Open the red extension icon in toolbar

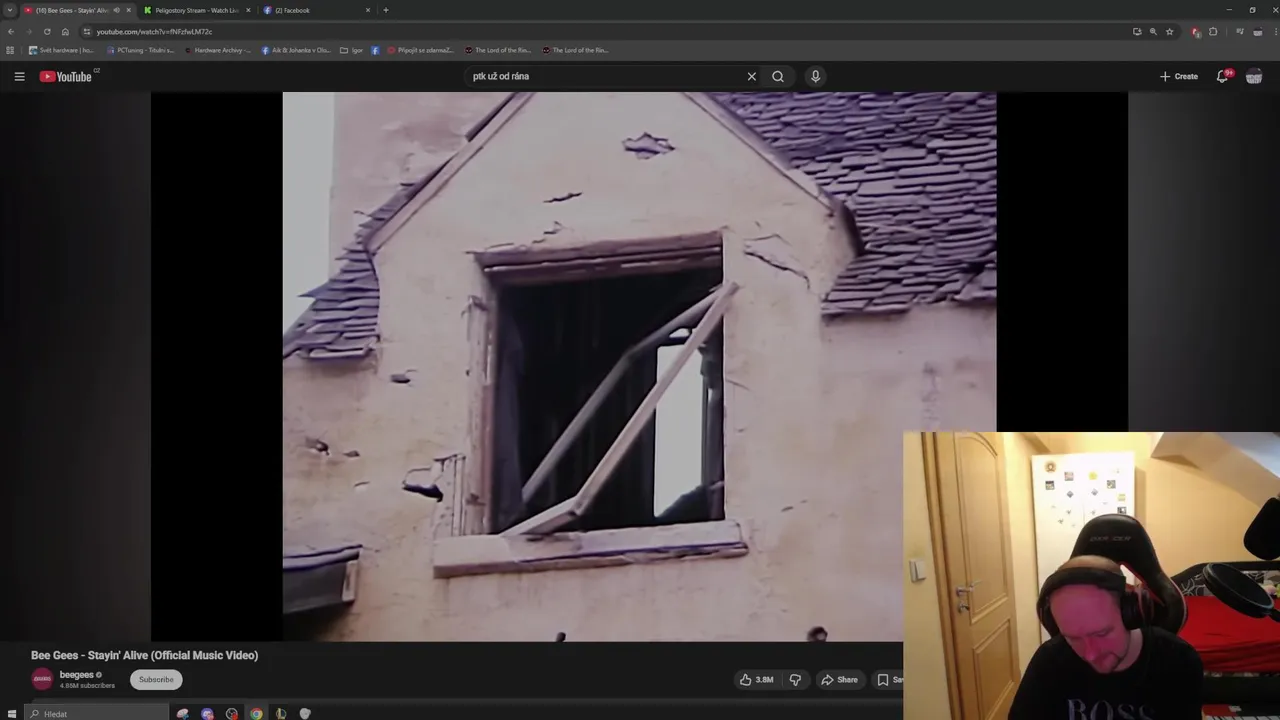1196,31
